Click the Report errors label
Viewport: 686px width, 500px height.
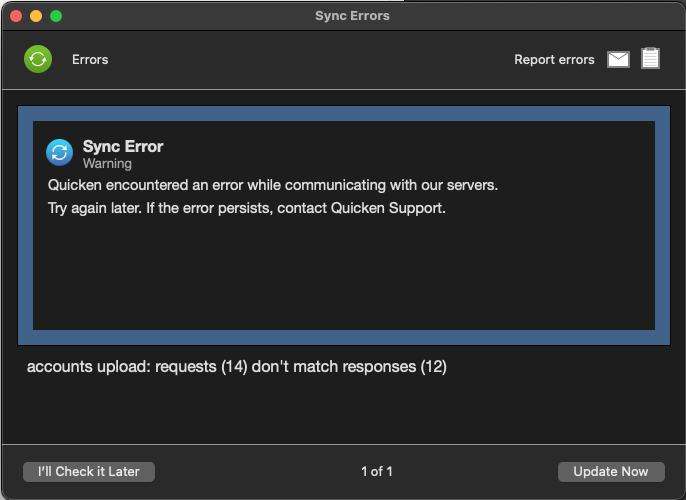click(554, 59)
